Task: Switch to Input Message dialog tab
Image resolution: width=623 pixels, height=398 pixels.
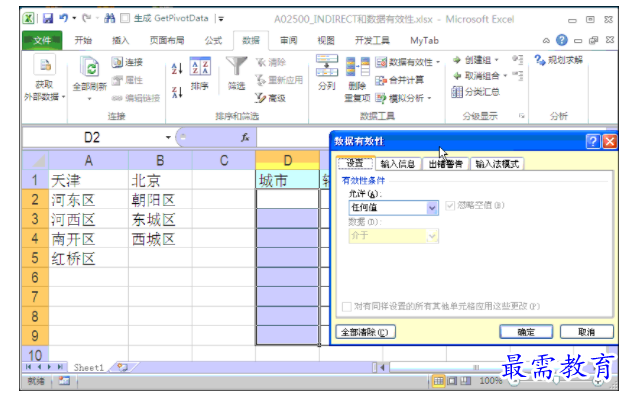Action: (x=398, y=164)
